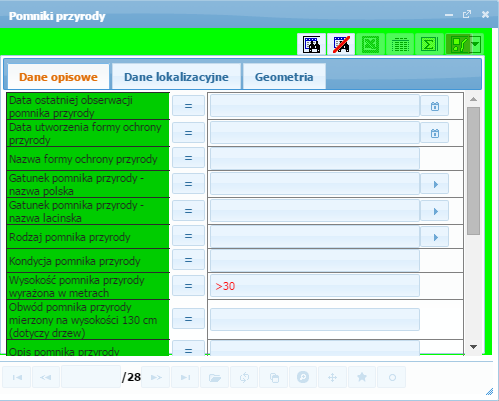Open calendar for Data utworzenia formy ochrony

(x=434, y=133)
